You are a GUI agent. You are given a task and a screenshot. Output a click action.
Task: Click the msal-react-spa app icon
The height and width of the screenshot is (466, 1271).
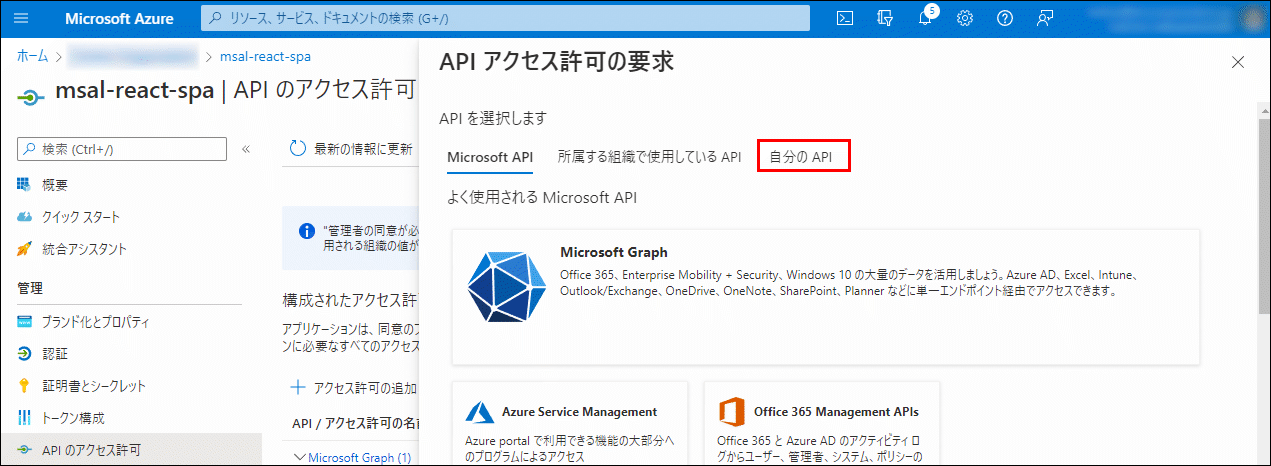click(x=32, y=98)
